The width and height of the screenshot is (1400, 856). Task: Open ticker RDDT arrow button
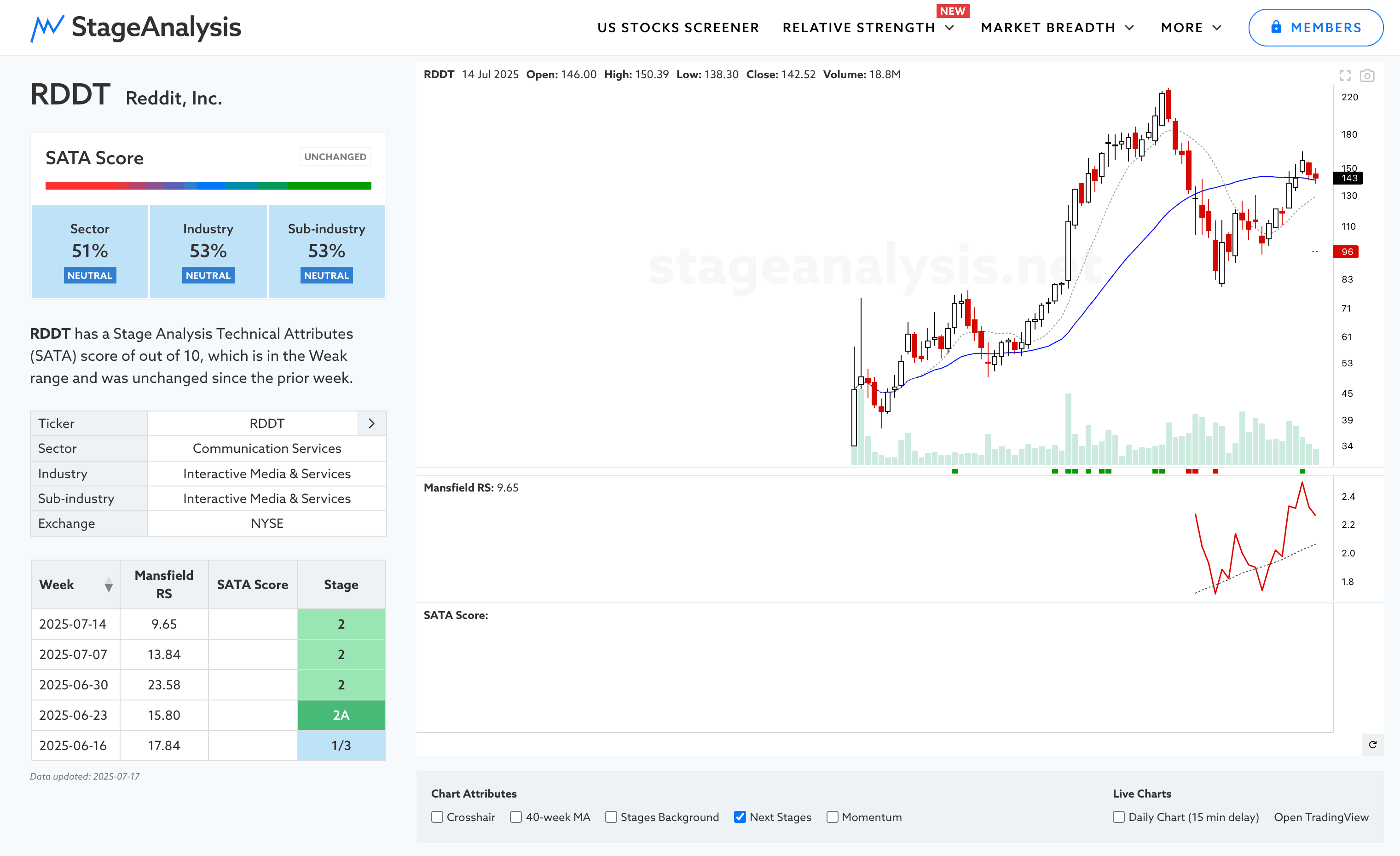[x=371, y=423]
